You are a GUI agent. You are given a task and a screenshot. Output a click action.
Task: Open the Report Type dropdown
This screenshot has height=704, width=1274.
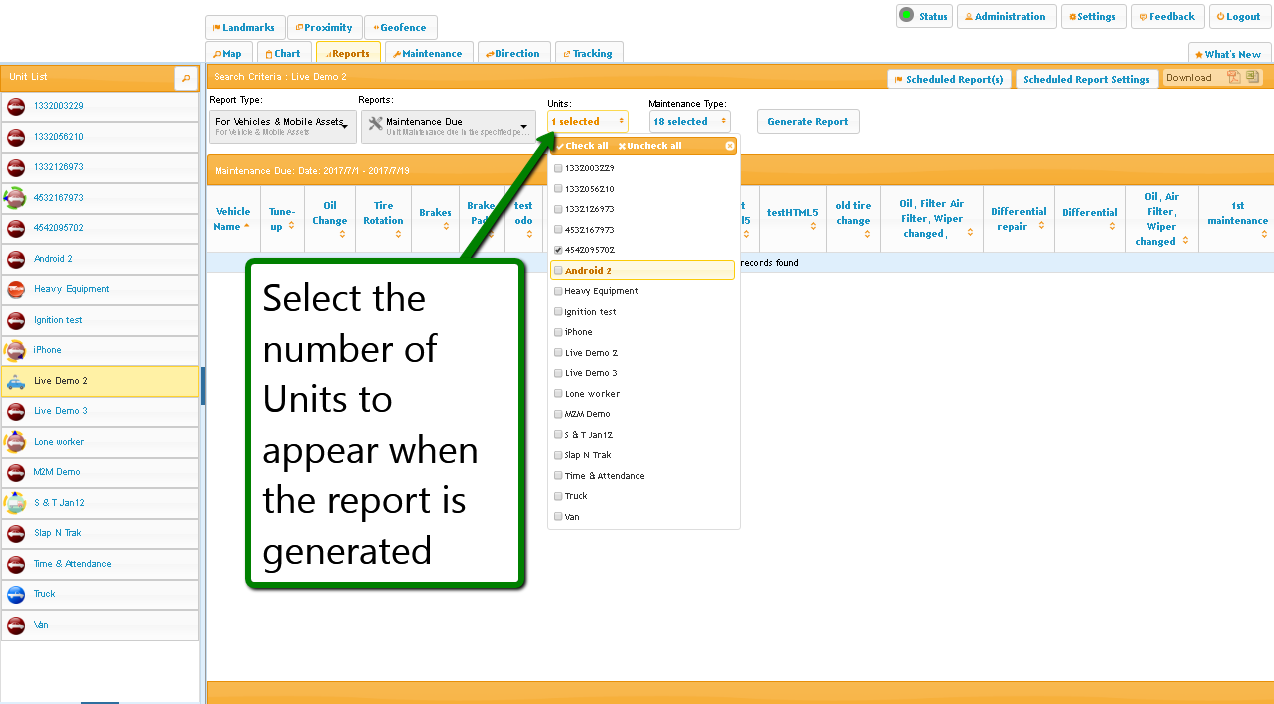pyautogui.click(x=283, y=126)
